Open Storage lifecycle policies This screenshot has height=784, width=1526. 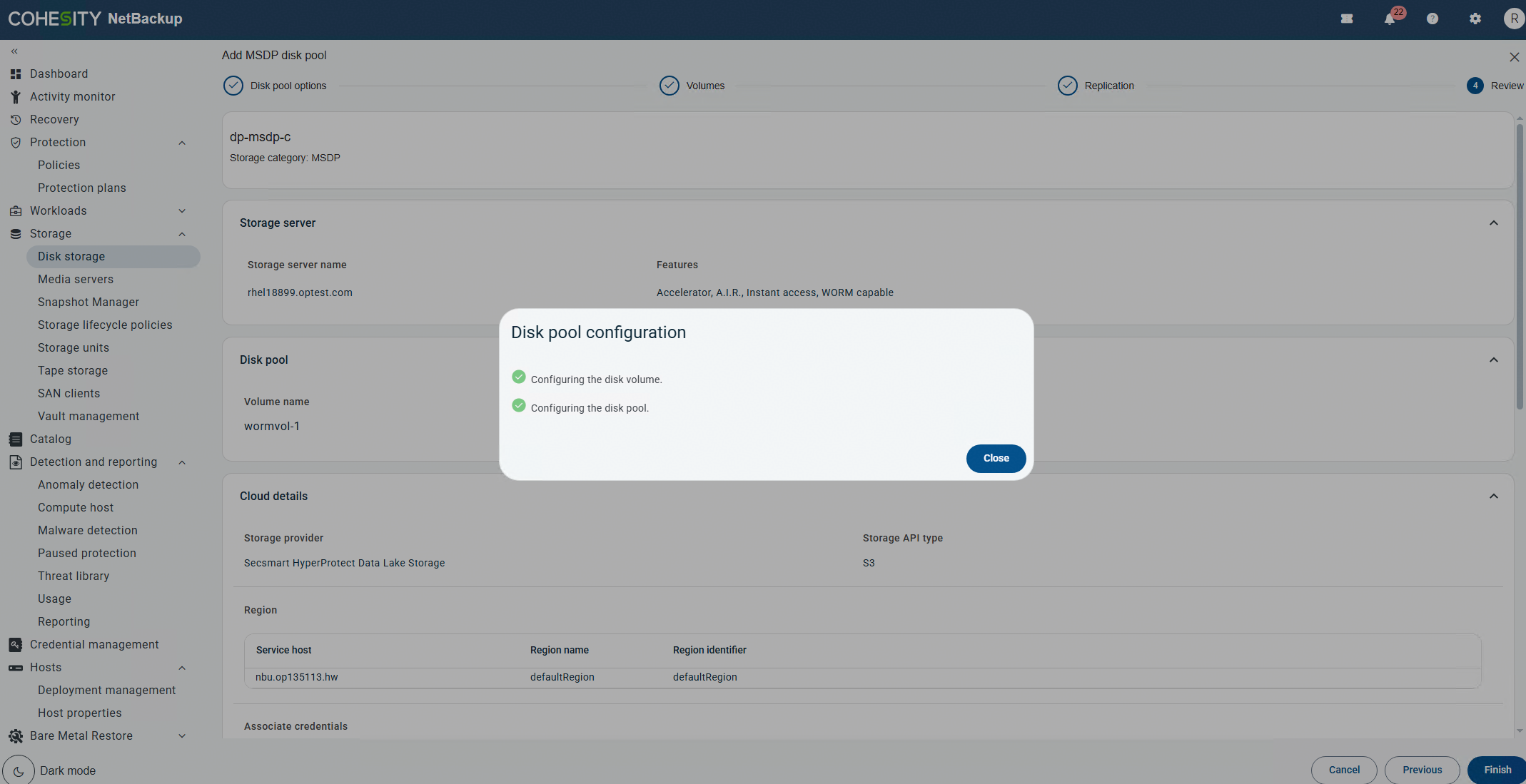(x=105, y=325)
